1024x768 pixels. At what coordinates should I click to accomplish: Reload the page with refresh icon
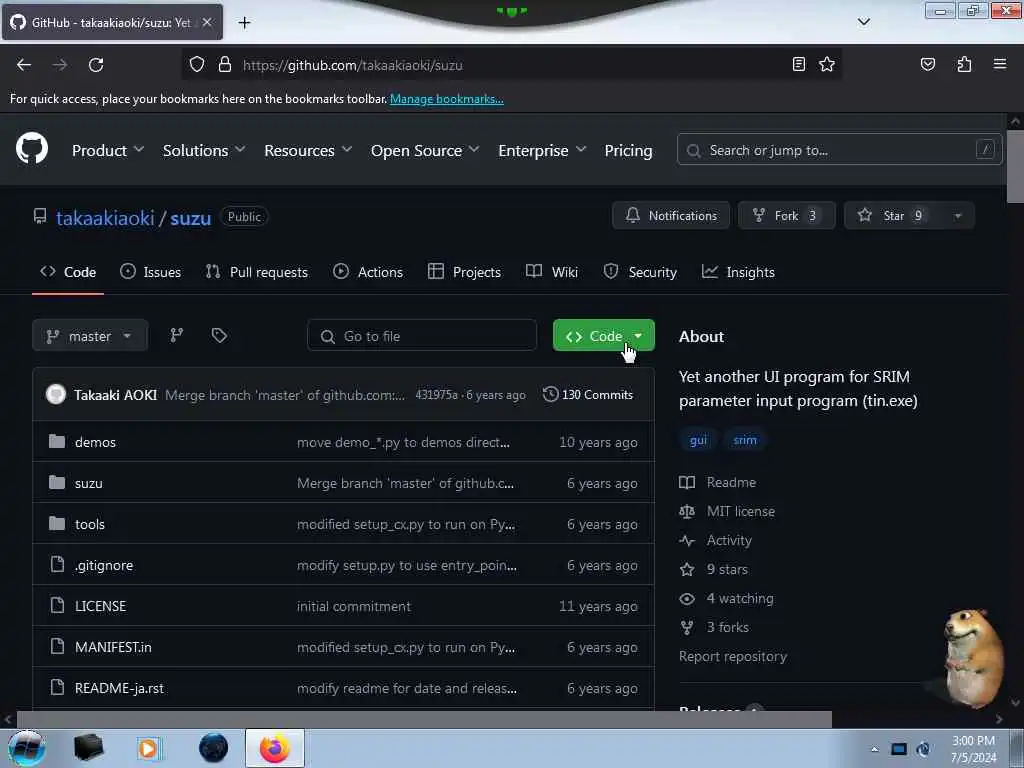coord(96,65)
